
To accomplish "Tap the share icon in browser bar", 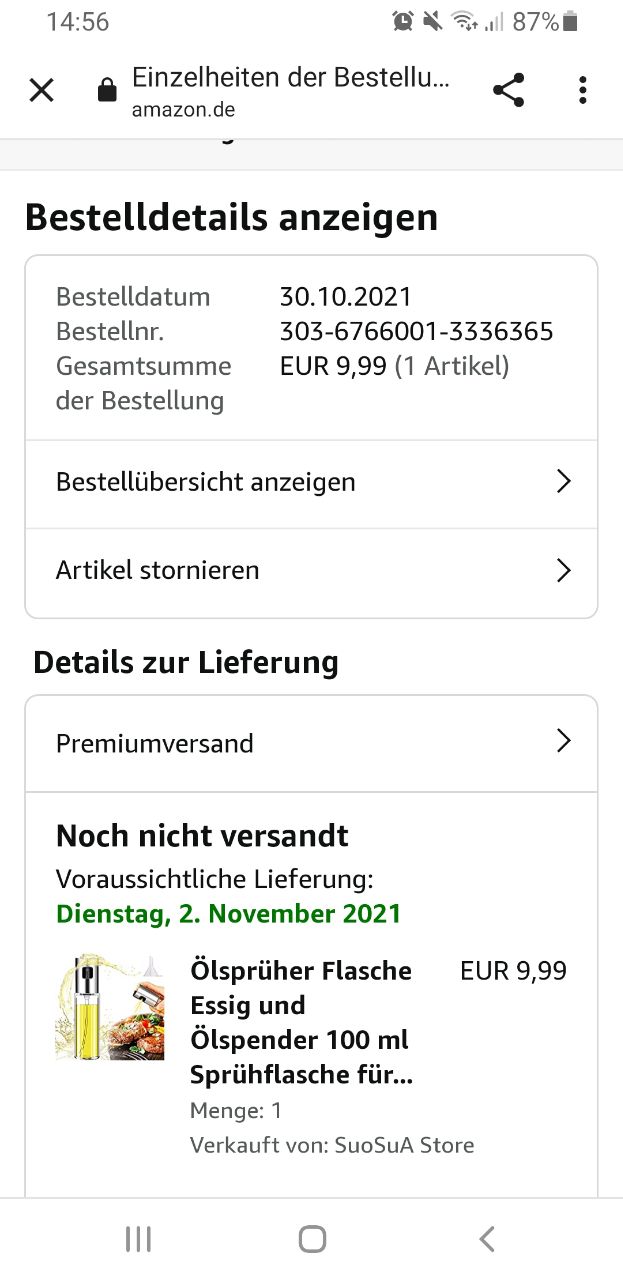I will 509,91.
